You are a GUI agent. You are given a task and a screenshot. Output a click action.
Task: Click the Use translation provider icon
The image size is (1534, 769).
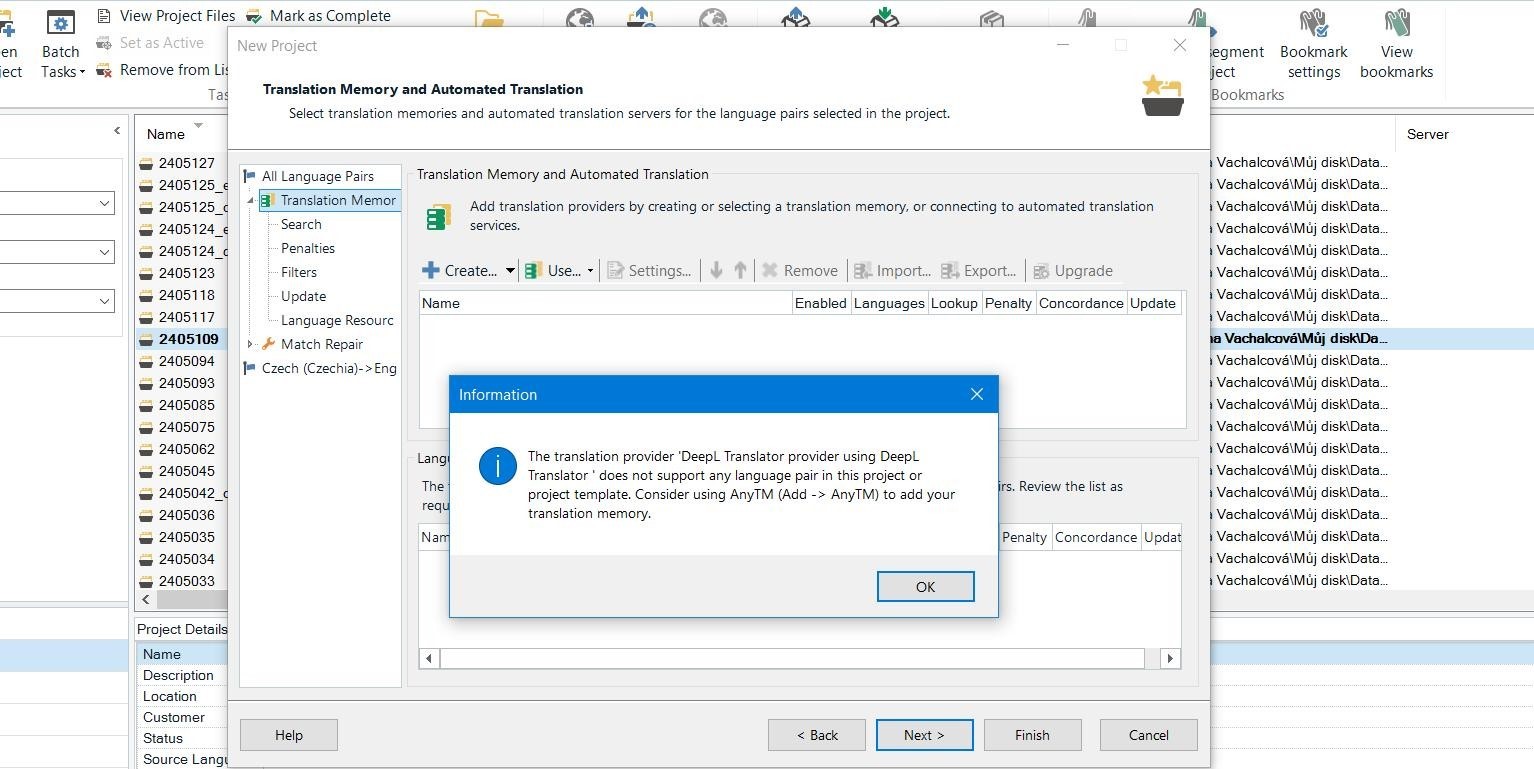[x=534, y=271]
